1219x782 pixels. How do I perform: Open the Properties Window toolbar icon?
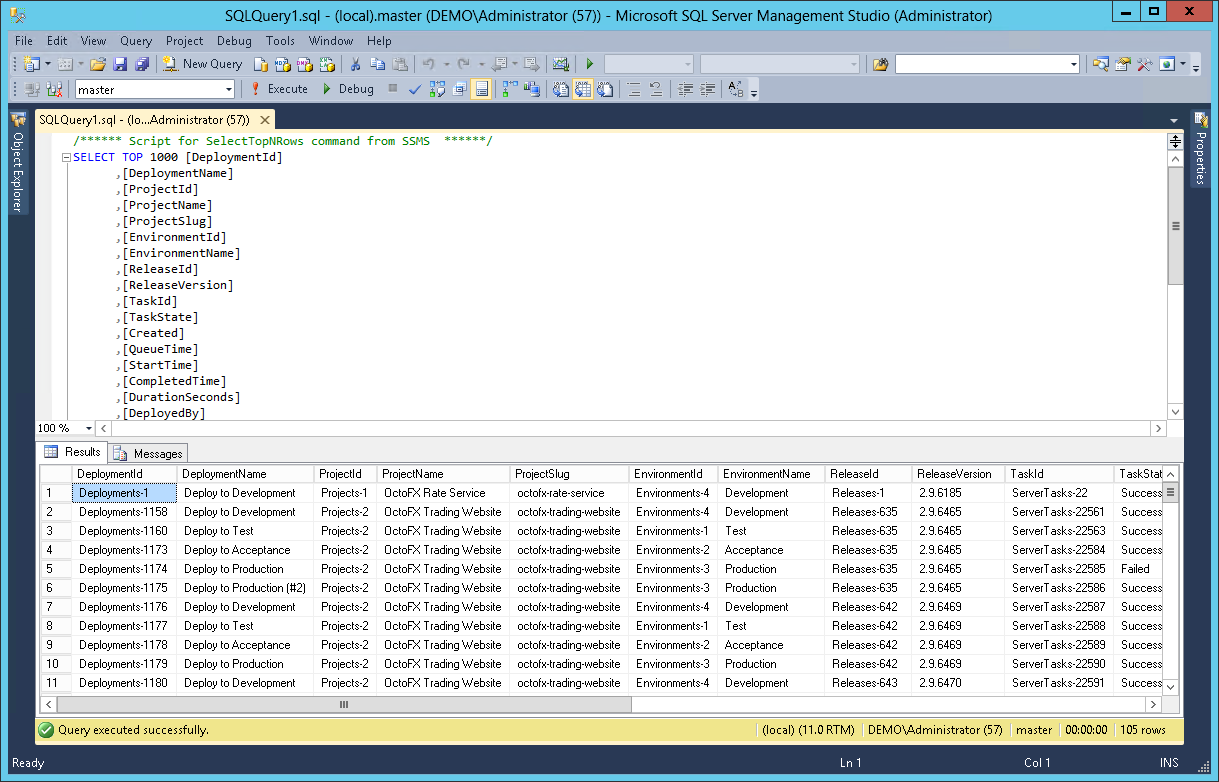pos(1122,64)
